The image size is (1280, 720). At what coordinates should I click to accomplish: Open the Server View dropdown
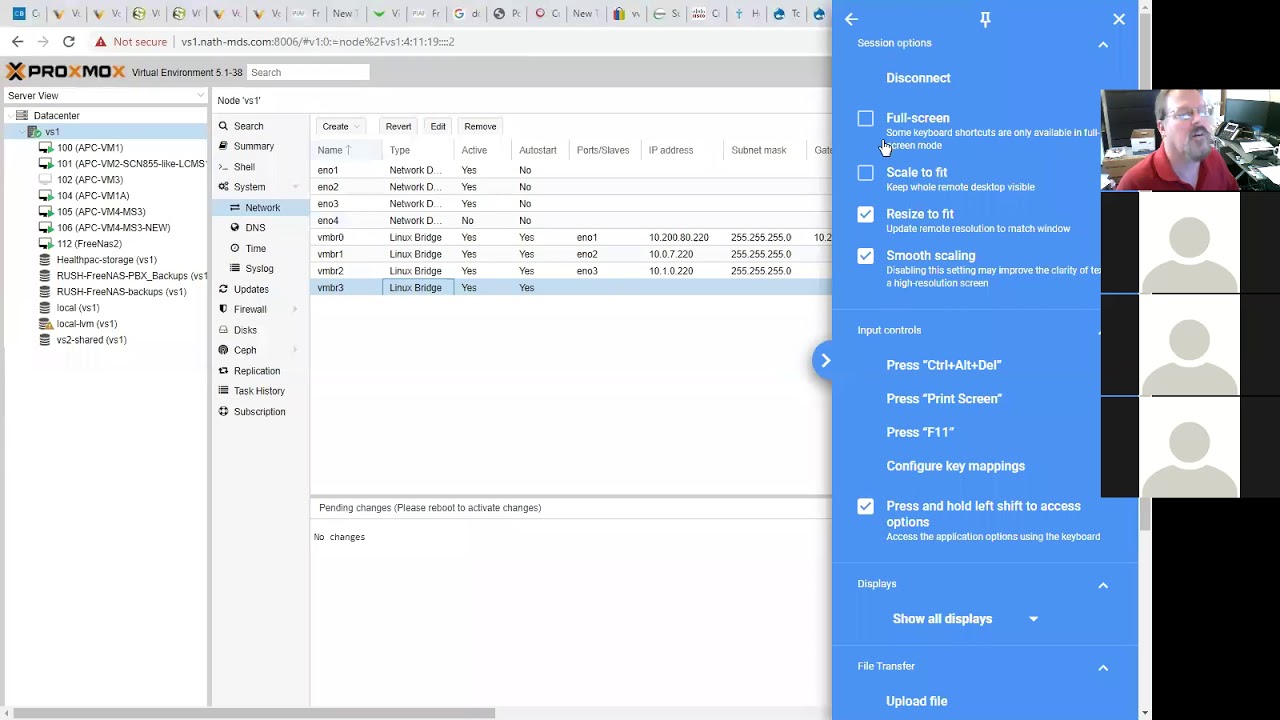[x=104, y=96]
